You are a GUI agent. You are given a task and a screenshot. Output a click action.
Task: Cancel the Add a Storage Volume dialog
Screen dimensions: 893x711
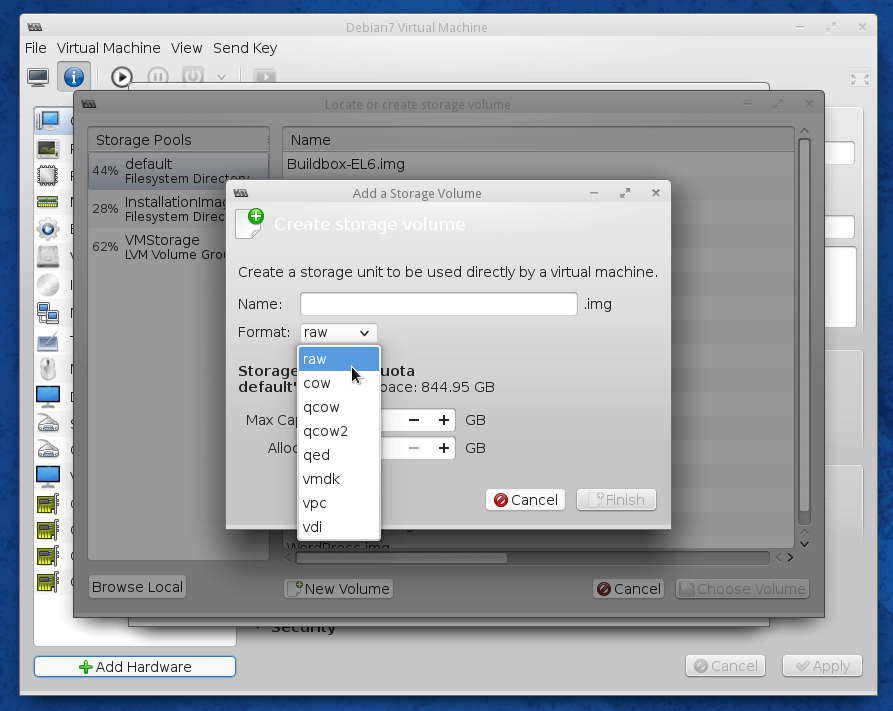click(525, 500)
